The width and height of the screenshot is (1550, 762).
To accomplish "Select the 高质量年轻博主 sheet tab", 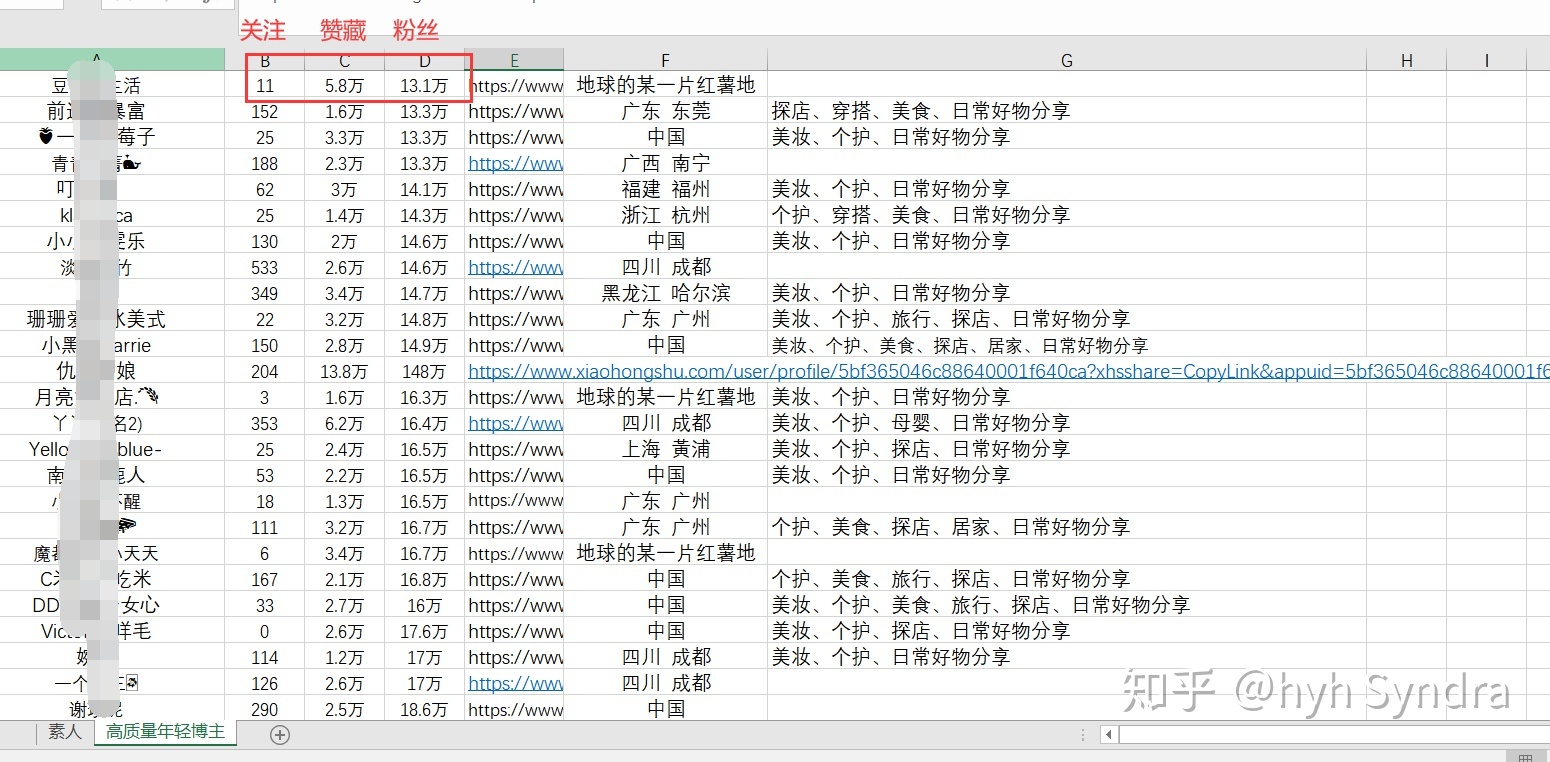I will 166,733.
